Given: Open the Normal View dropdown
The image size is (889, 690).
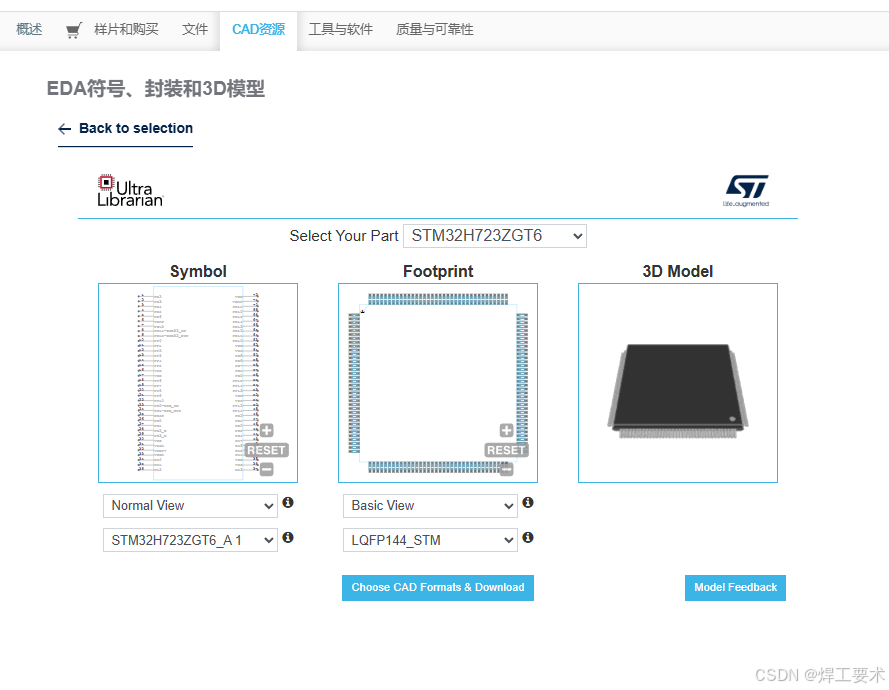Looking at the screenshot, I should (190, 506).
